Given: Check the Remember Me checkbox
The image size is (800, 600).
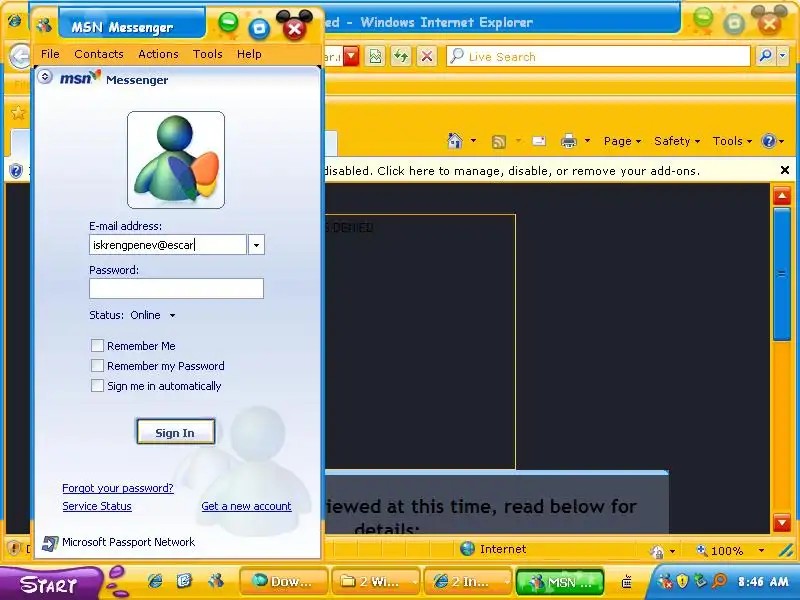Looking at the screenshot, I should (97, 345).
